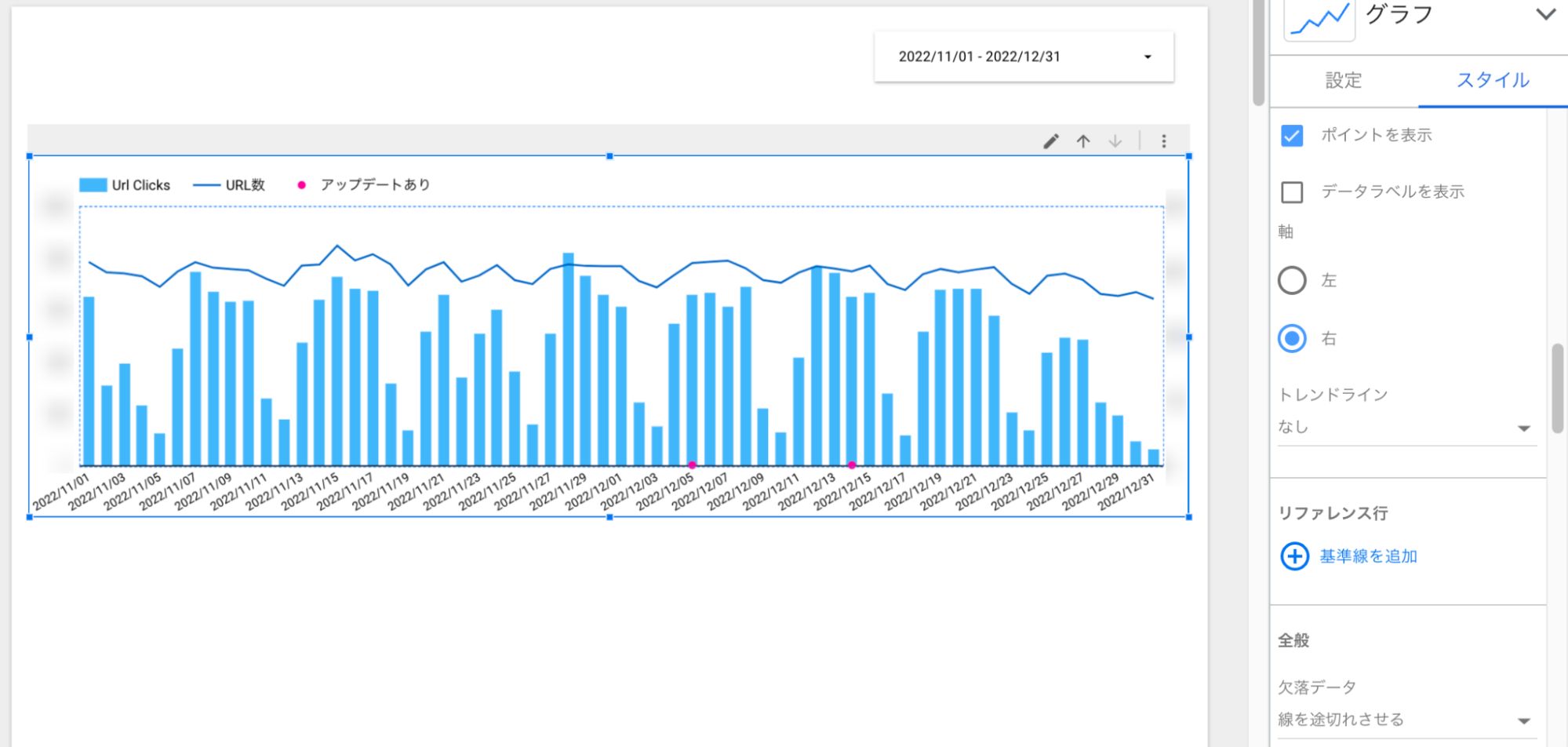Select the 左 axis radio button
The width and height of the screenshot is (1568, 747).
1292,280
